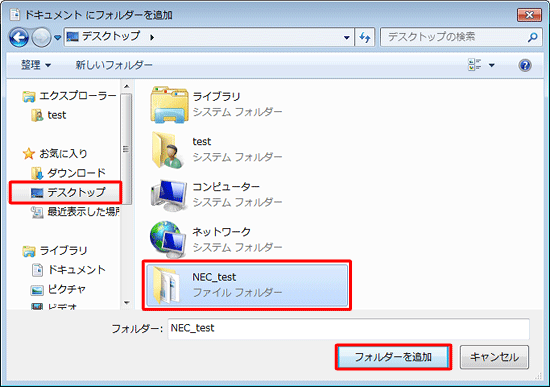Screen dimensions: 550x387
Task: Refresh the folder view
Action: click(365, 37)
